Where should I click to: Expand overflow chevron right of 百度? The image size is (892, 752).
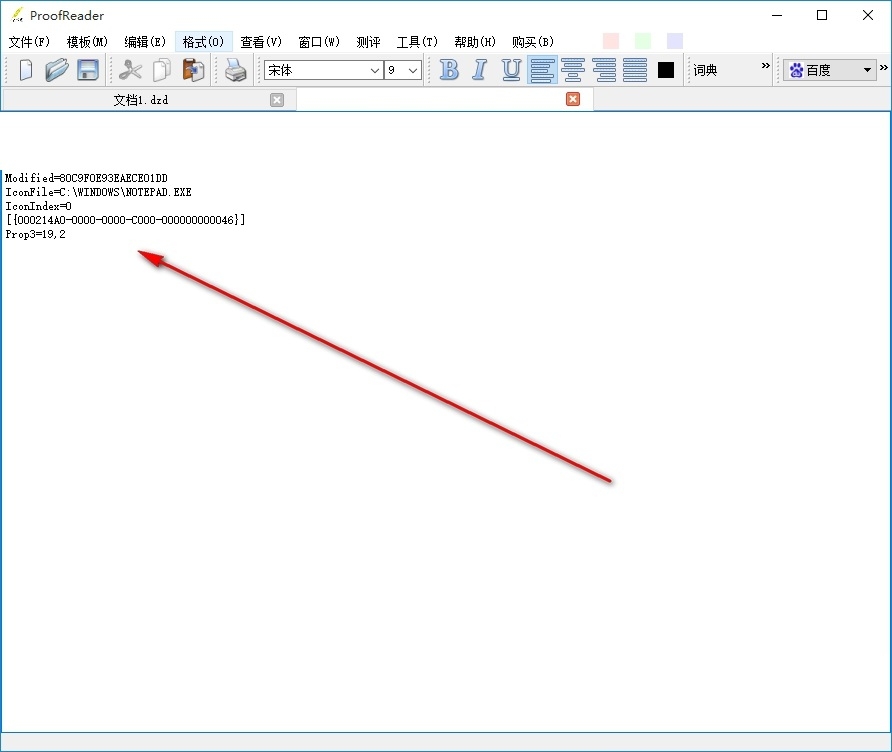883,68
